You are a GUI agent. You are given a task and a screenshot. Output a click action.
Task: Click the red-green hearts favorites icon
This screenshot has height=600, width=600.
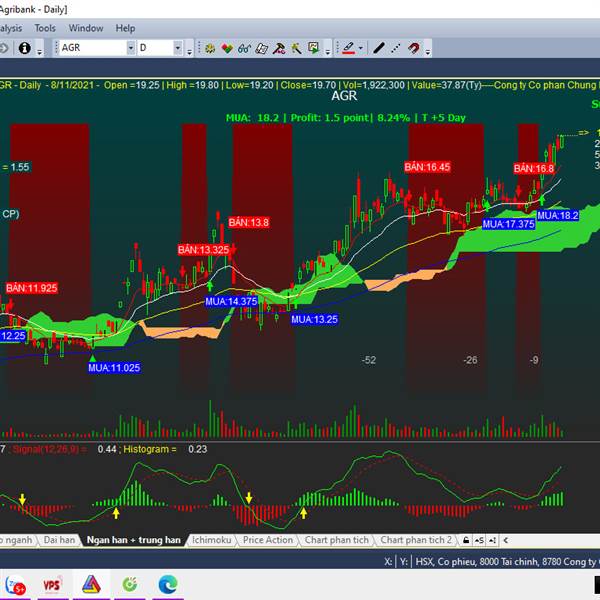pyautogui.click(x=227, y=48)
